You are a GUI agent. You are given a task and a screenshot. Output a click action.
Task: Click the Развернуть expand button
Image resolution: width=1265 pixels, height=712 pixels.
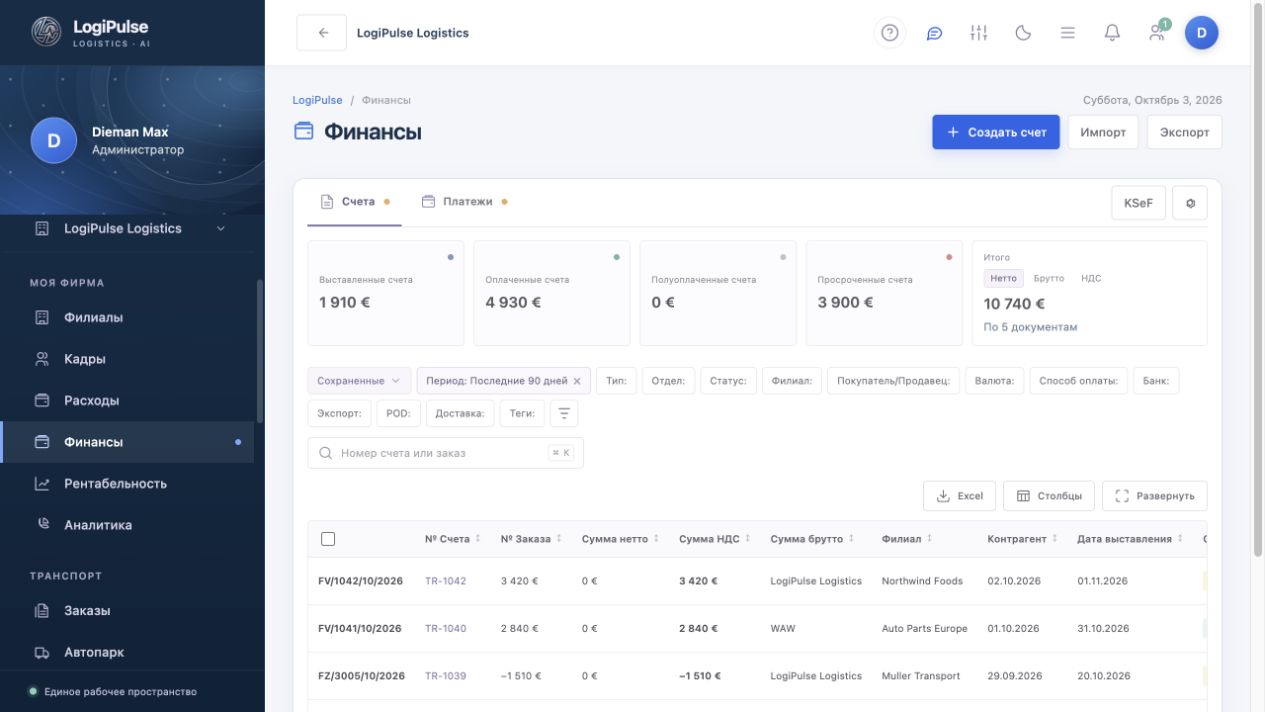pos(1155,496)
